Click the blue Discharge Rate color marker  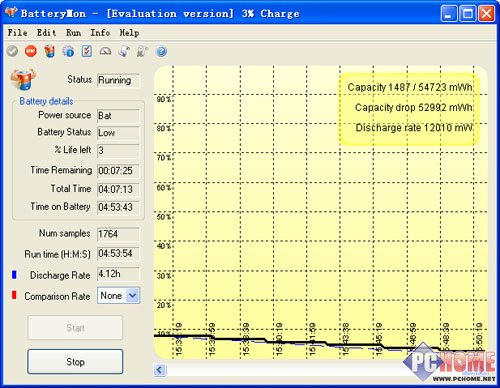[14, 274]
